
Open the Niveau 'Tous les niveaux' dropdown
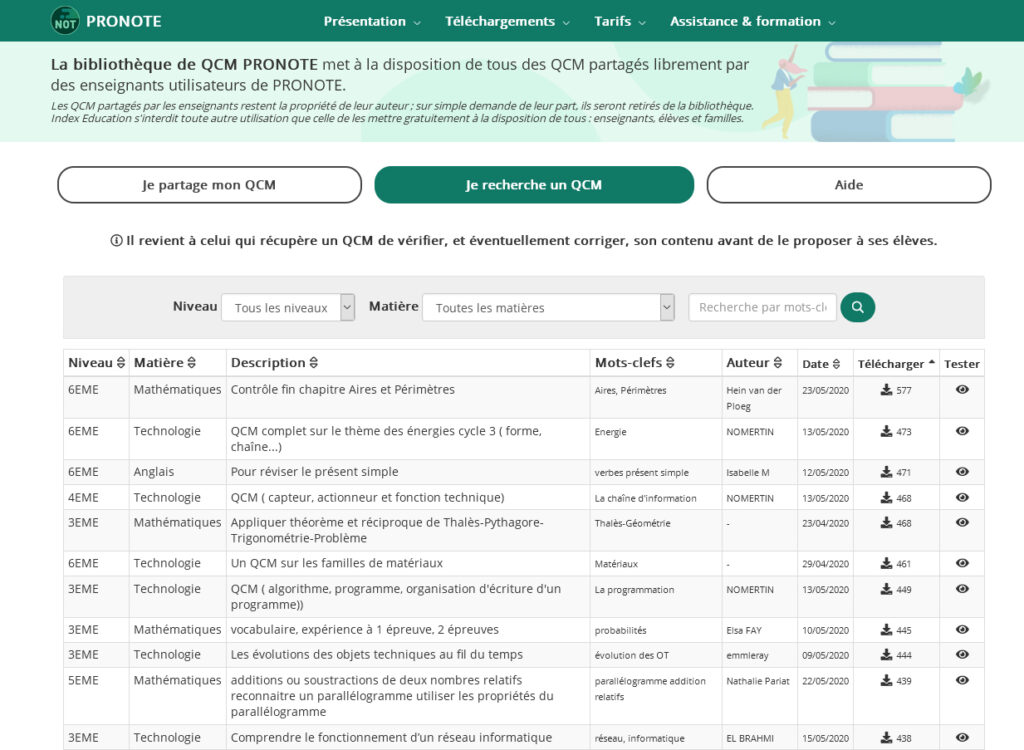click(x=288, y=308)
